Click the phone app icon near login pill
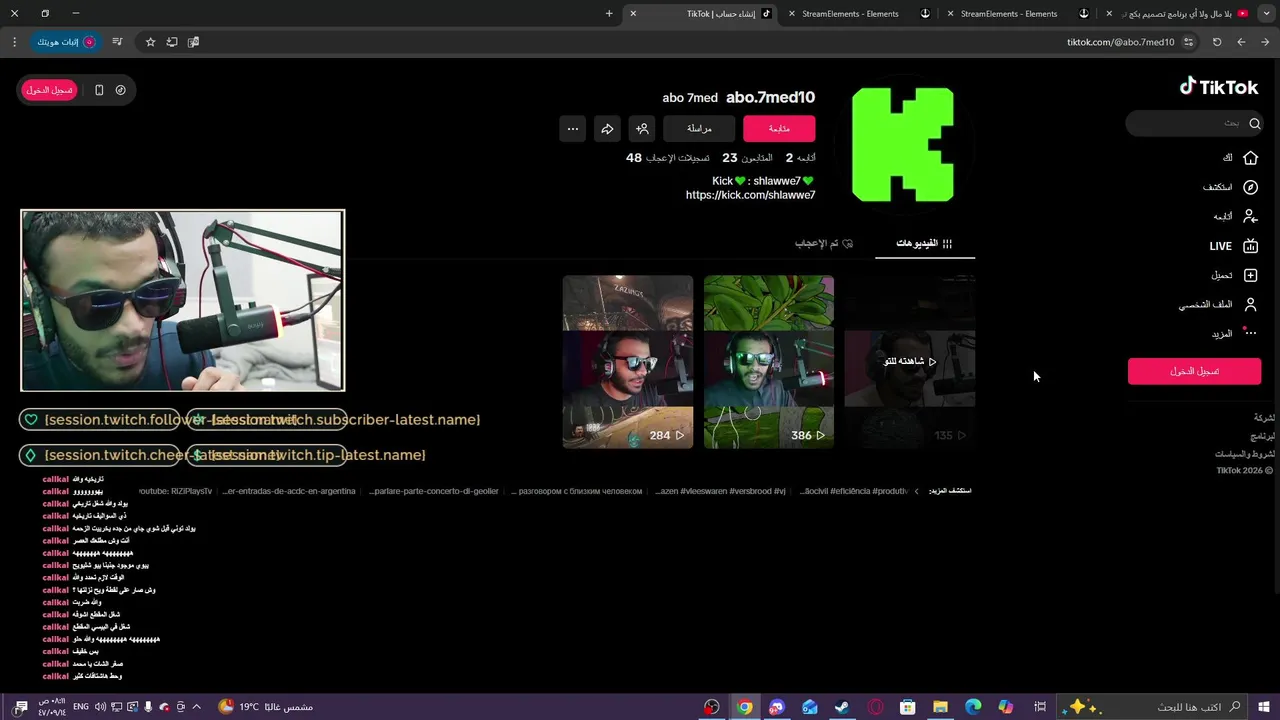Image resolution: width=1280 pixels, height=720 pixels. 99,90
